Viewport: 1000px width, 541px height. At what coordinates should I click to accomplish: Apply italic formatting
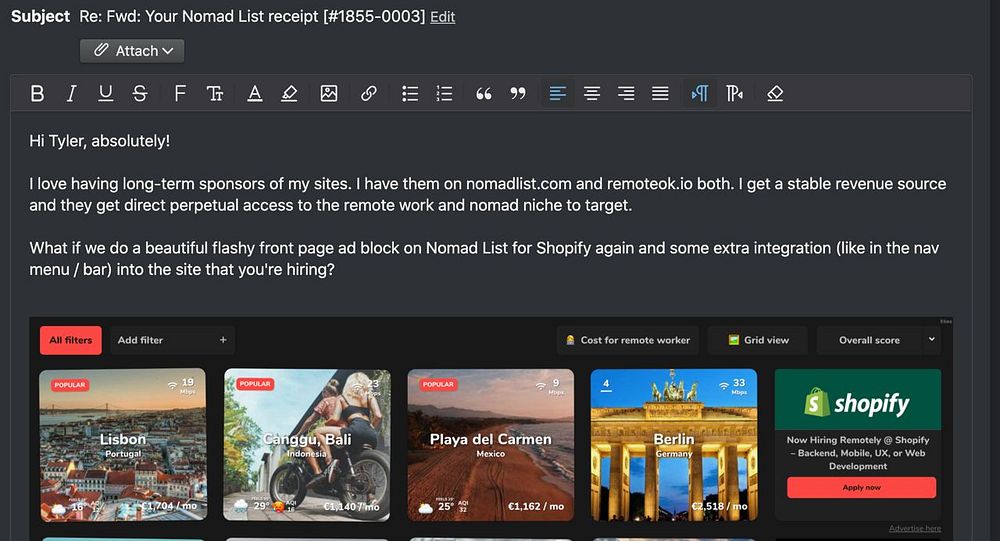(71, 94)
